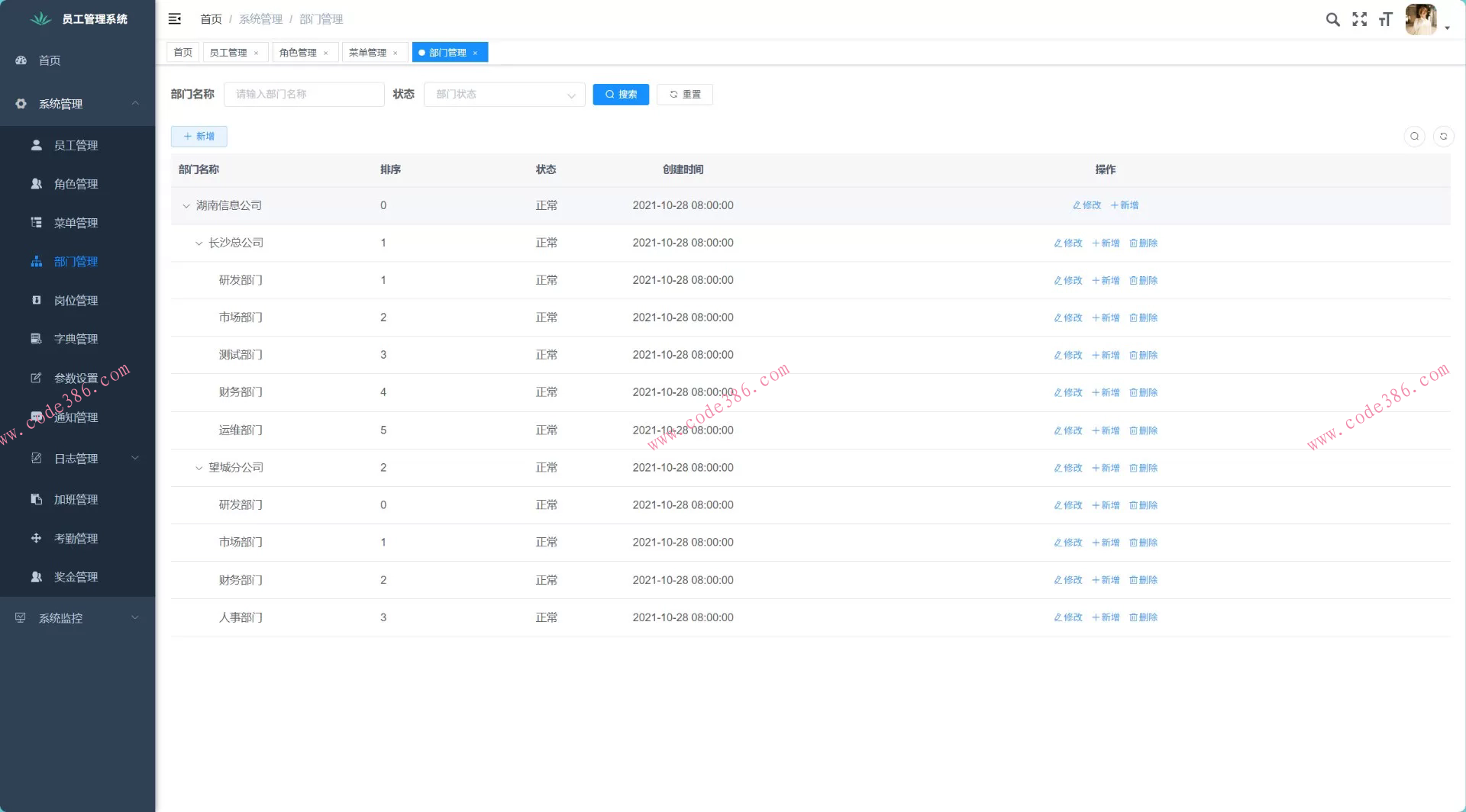
Task: Click the 新增 button above the table
Action: [199, 137]
